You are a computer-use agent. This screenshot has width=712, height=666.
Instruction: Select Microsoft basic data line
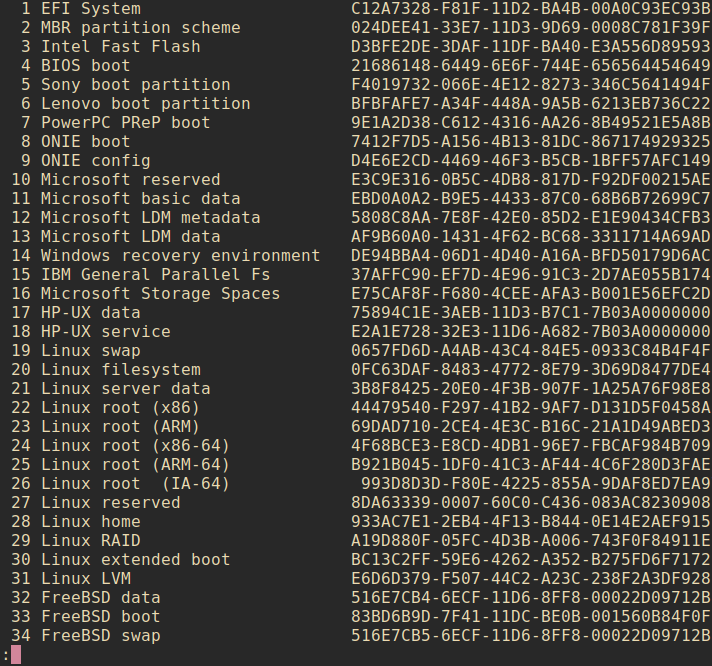tap(140, 199)
